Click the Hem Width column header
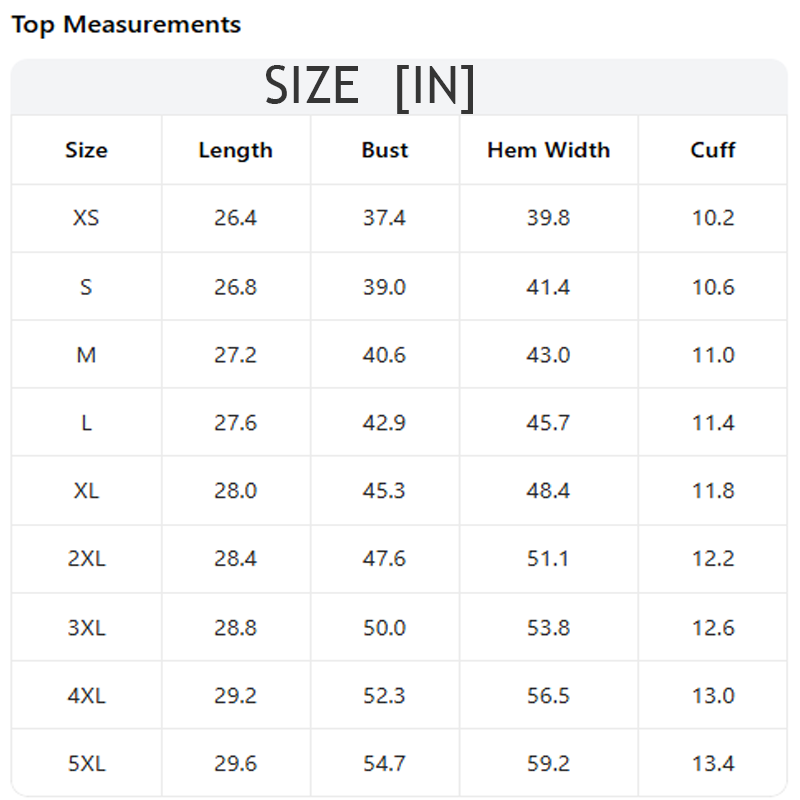Viewport: 800px width, 800px height. [x=548, y=150]
